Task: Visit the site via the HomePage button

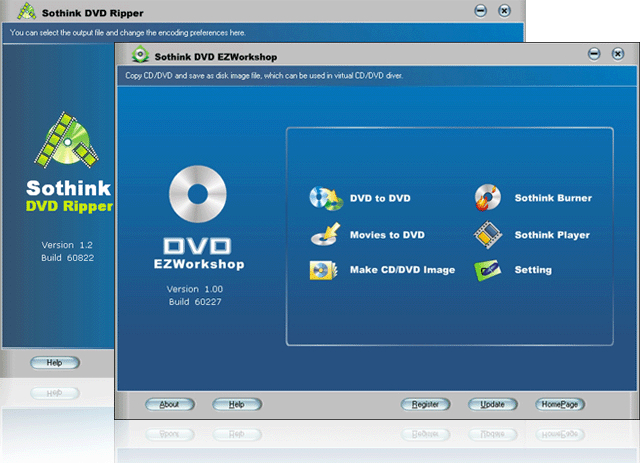Action: (559, 404)
